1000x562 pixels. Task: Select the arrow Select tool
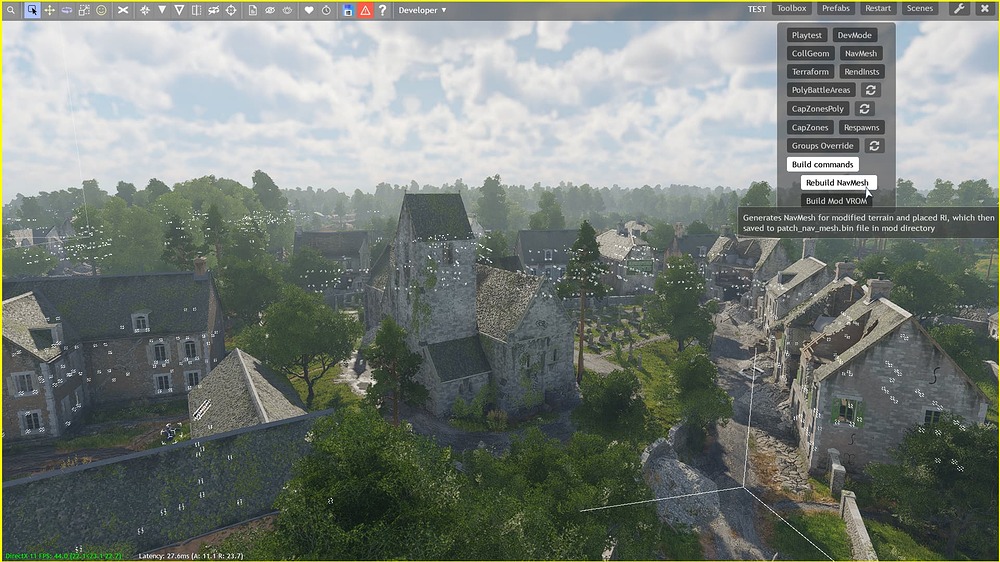pos(33,10)
